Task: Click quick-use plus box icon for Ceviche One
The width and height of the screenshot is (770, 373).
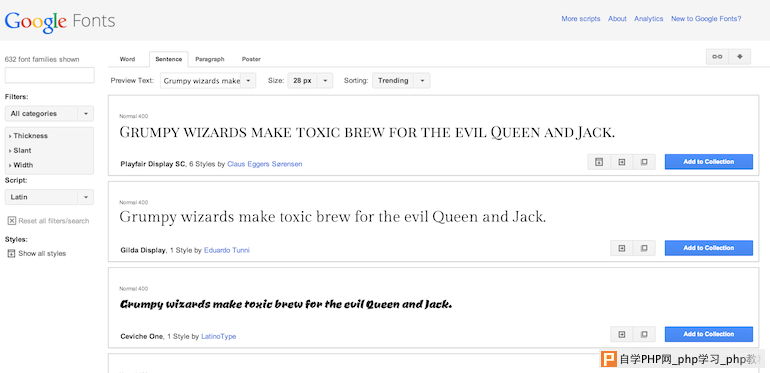Action: pyautogui.click(x=622, y=335)
